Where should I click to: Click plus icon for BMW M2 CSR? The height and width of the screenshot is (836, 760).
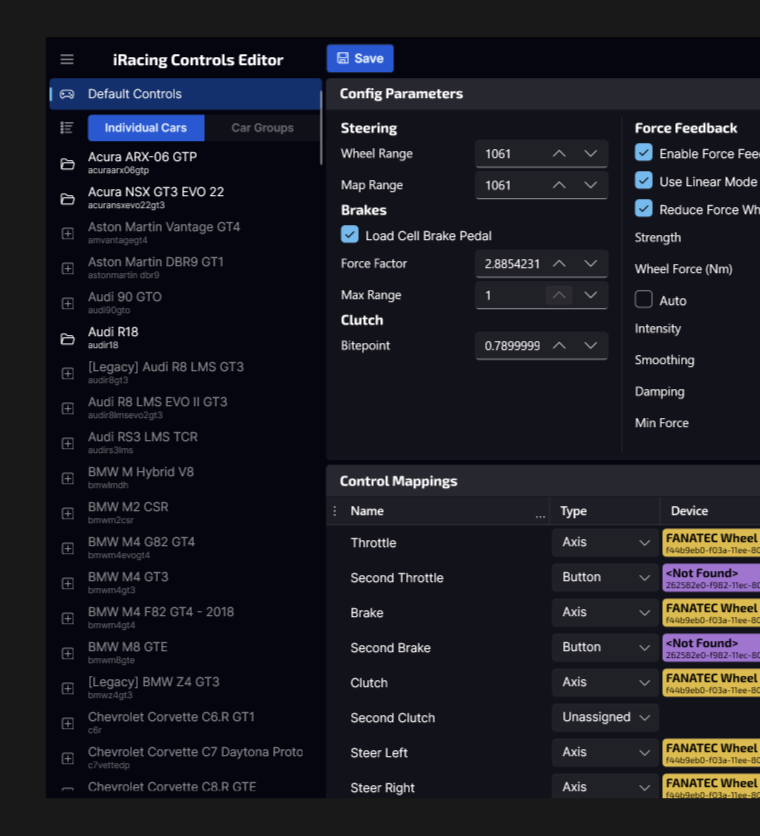click(67, 513)
